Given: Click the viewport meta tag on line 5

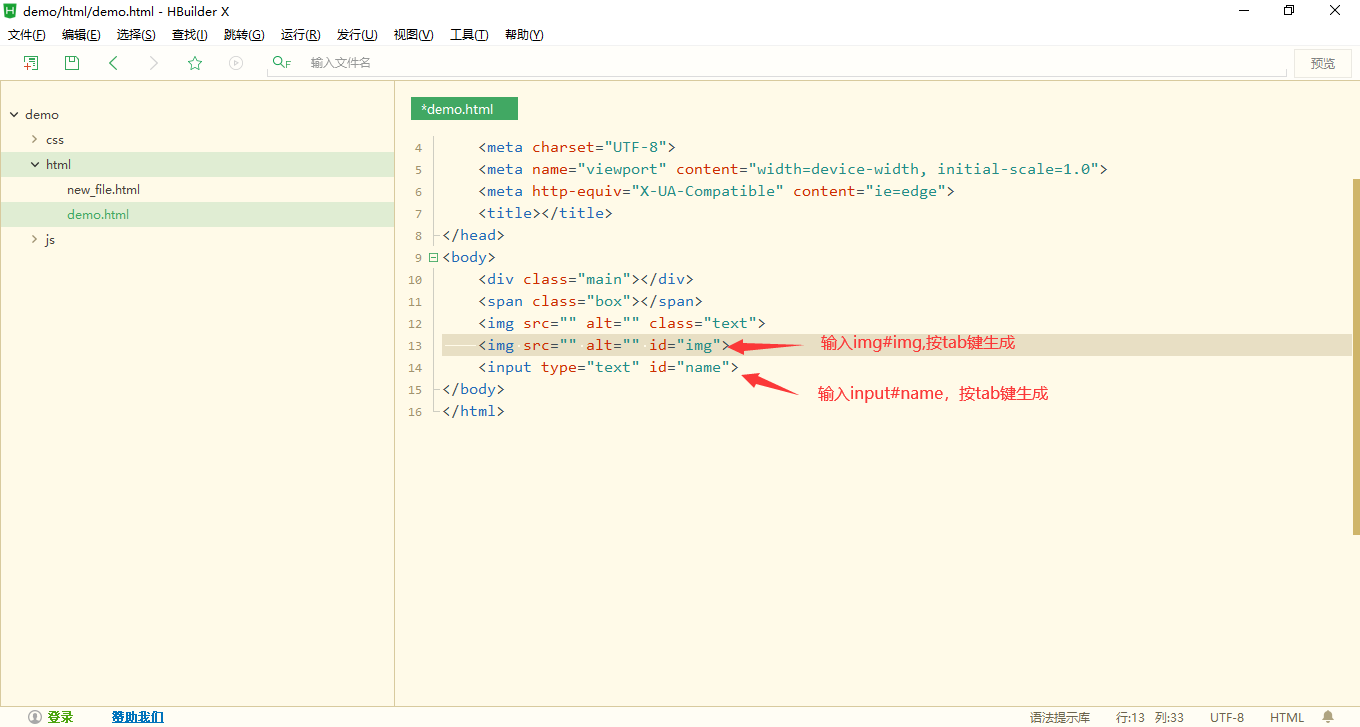Looking at the screenshot, I should [x=793, y=169].
